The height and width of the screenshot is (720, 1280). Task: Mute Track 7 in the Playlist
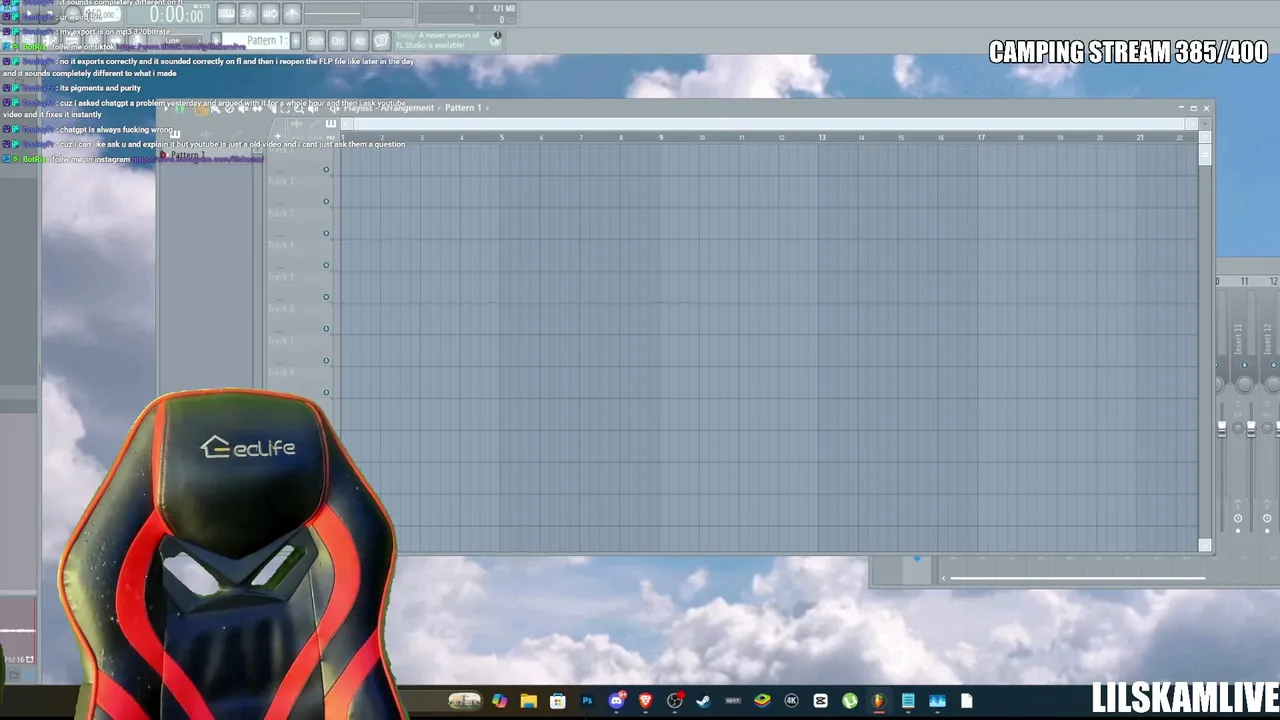326,361
